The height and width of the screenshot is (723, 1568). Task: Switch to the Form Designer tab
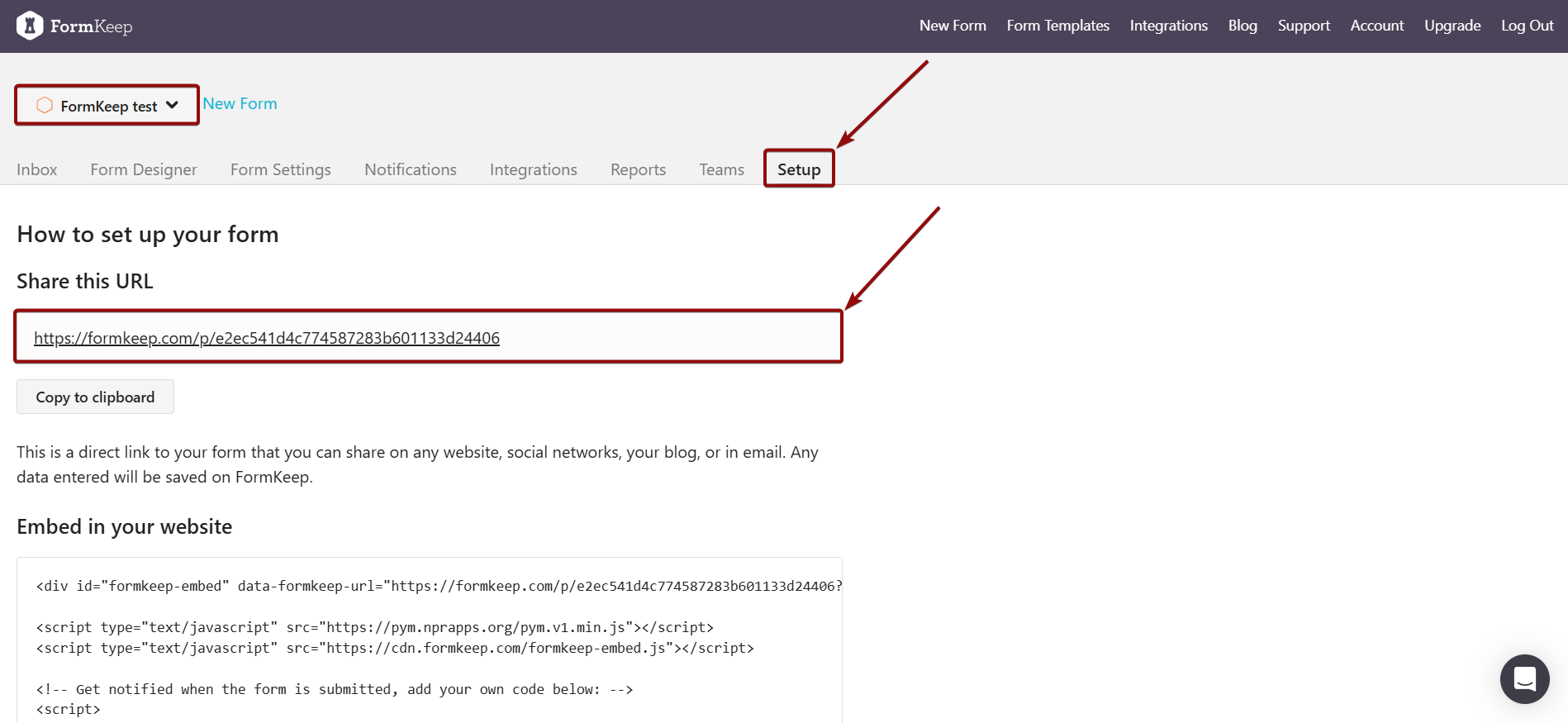pyautogui.click(x=144, y=169)
